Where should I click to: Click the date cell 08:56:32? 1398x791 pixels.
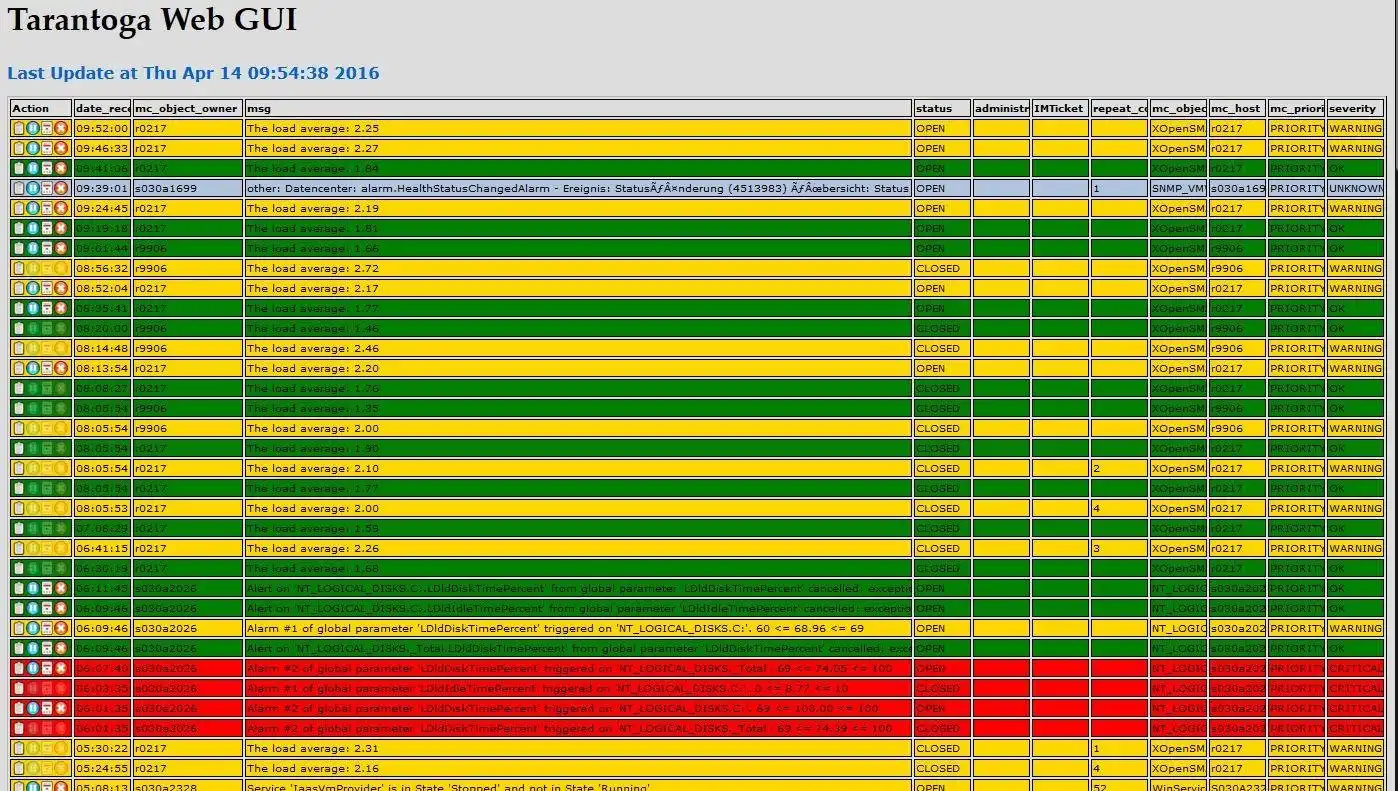pyautogui.click(x=102, y=268)
